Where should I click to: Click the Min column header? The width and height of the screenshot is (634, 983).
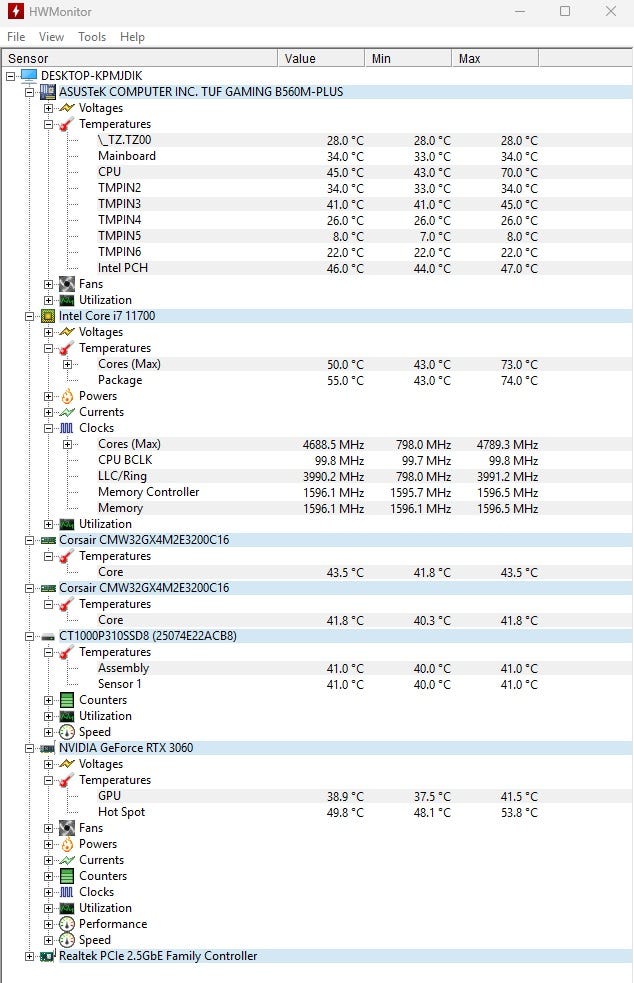(x=408, y=58)
